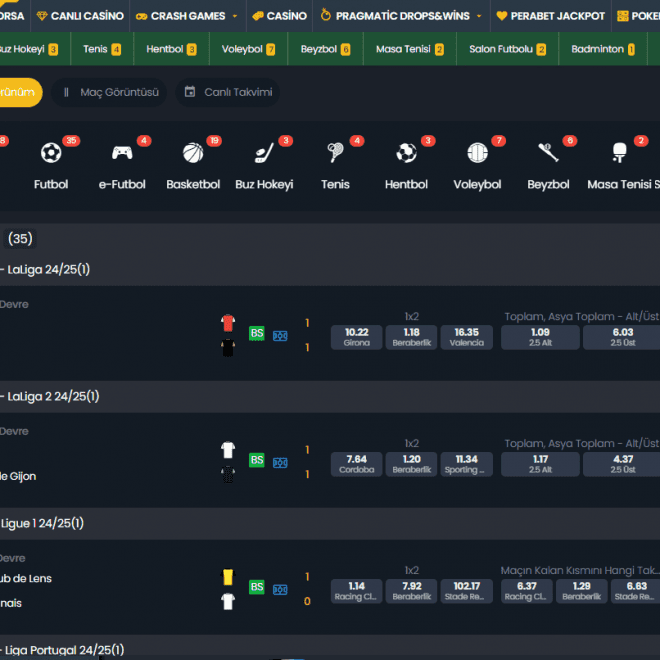Switch to Badminton tab
The image size is (660, 660).
[x=603, y=49]
